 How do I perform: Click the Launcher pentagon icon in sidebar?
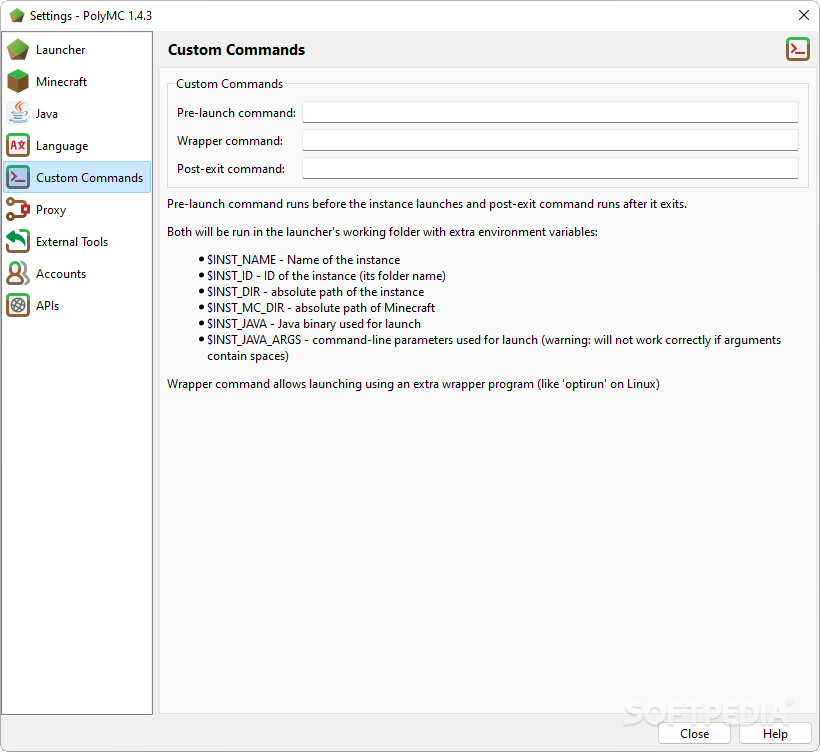coord(18,50)
